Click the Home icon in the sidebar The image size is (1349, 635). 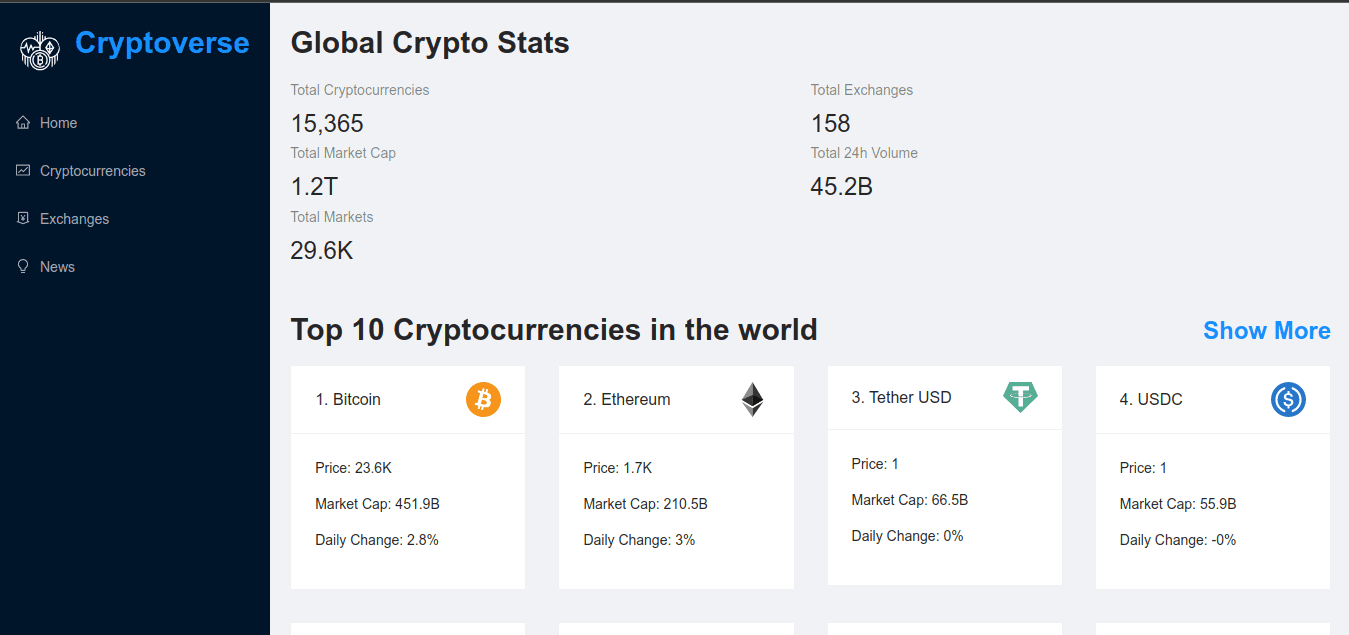21,122
